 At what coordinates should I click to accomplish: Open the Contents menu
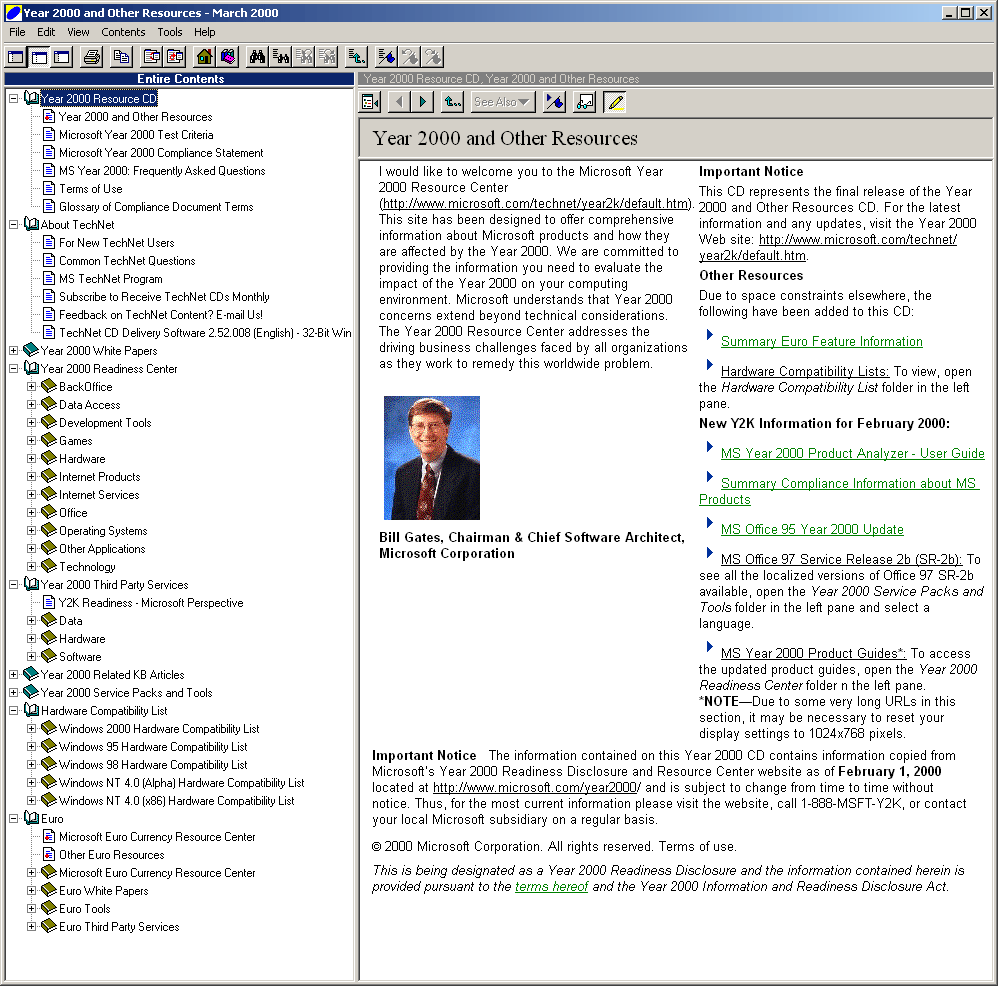coord(123,32)
